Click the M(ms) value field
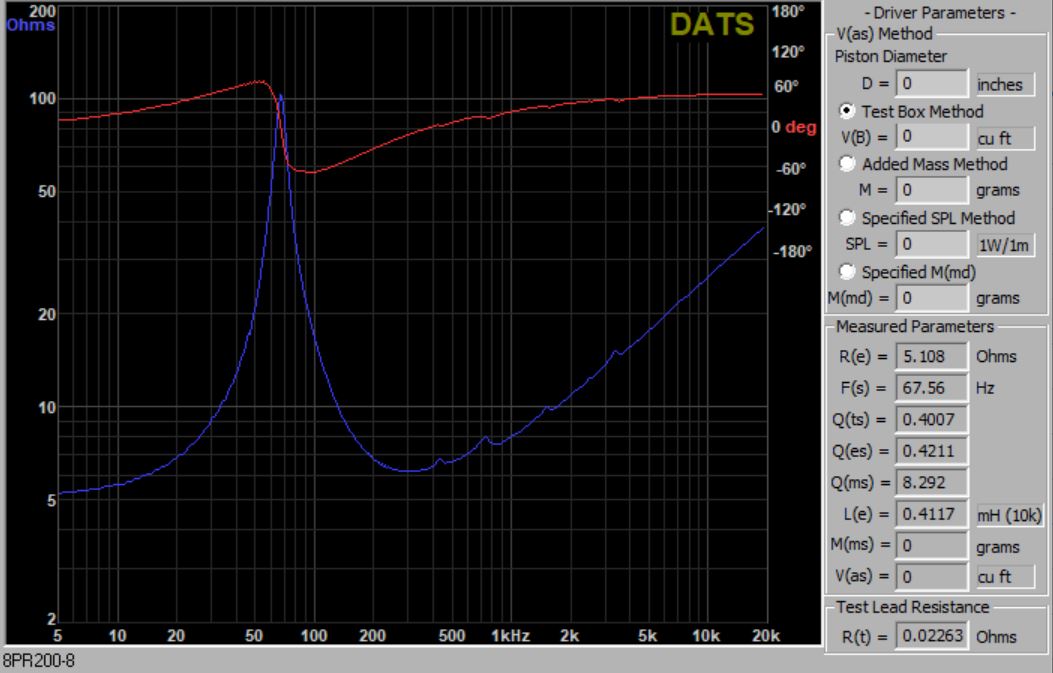The width and height of the screenshot is (1053, 673). 931,545
